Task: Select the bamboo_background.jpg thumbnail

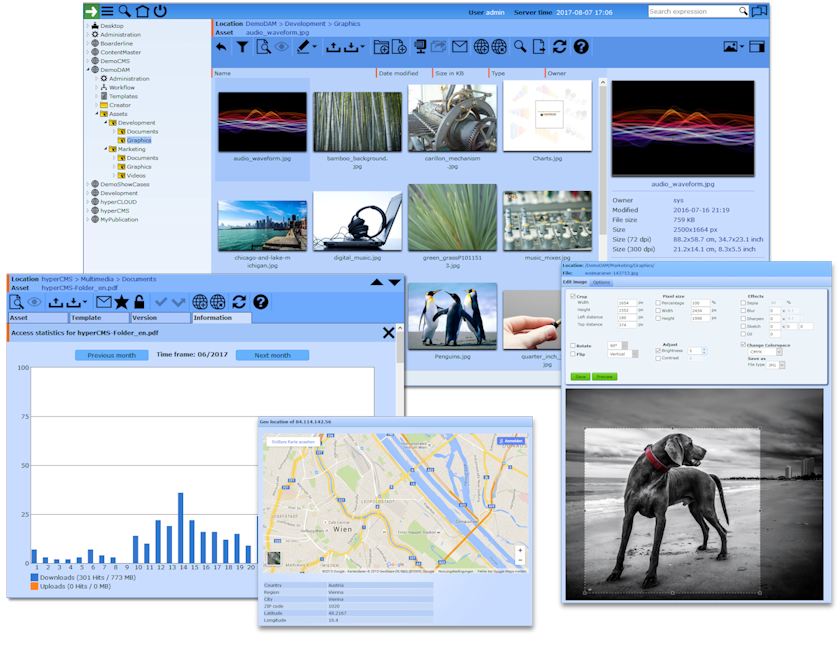Action: (357, 122)
